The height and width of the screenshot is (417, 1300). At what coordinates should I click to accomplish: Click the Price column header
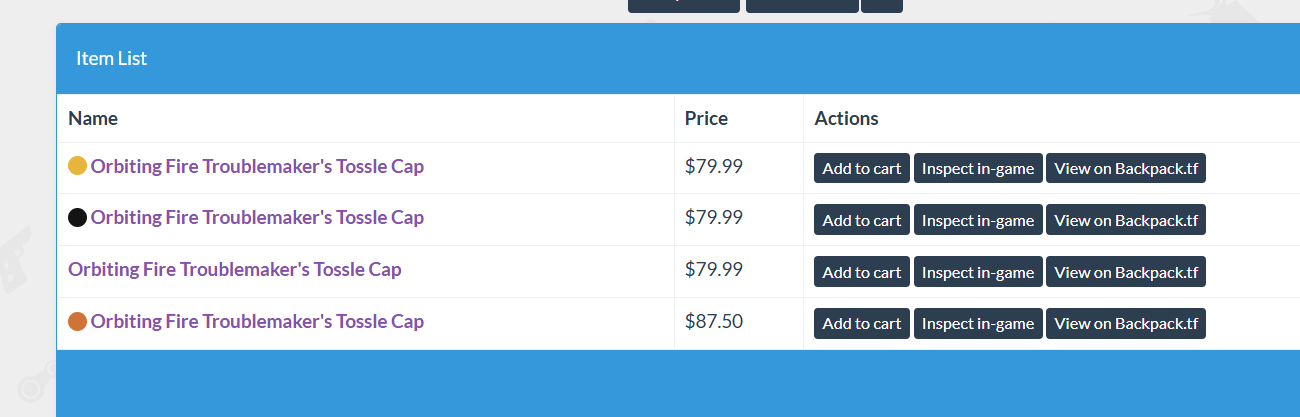(706, 118)
